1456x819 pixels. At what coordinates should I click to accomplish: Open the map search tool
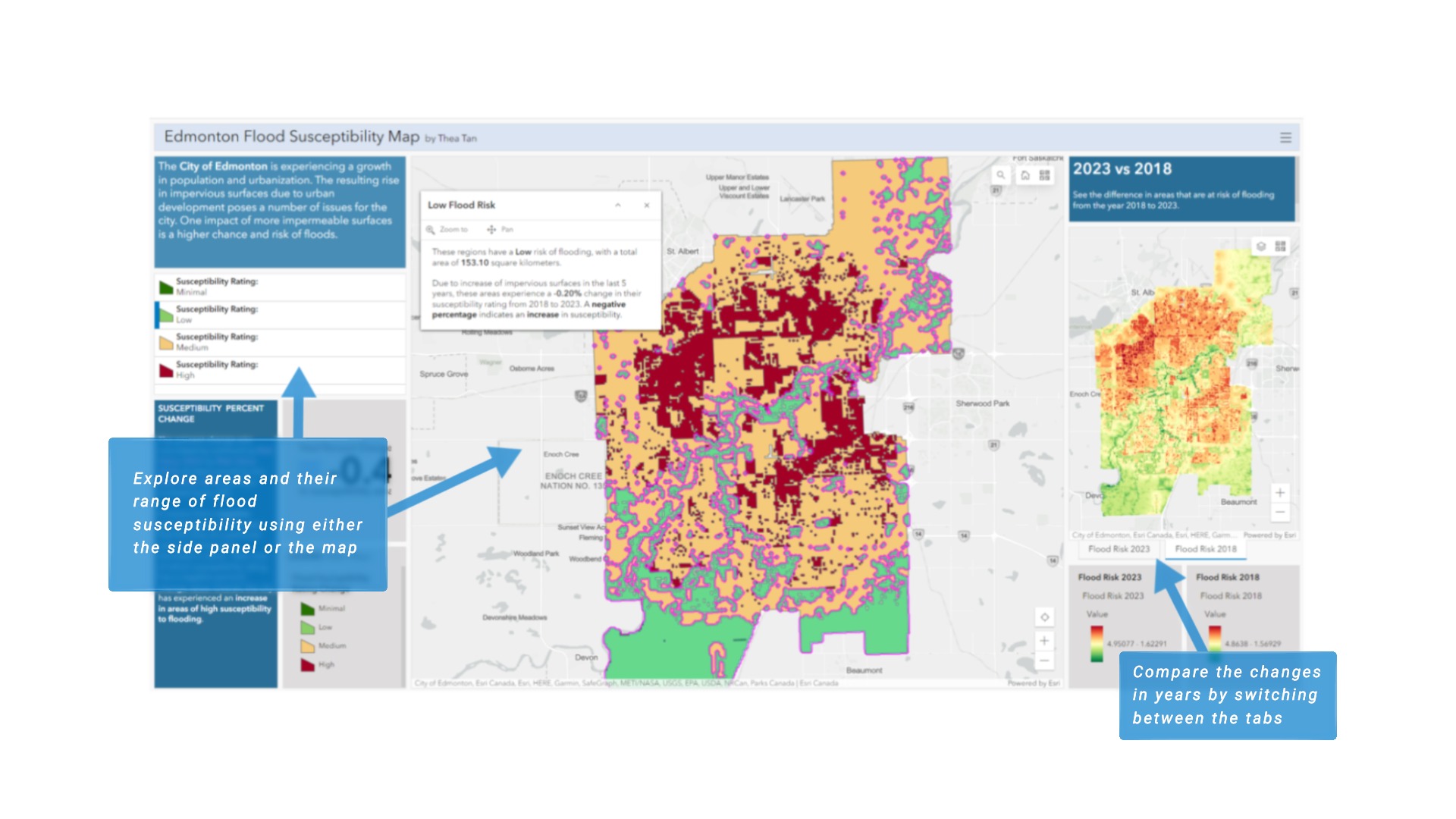point(1001,175)
